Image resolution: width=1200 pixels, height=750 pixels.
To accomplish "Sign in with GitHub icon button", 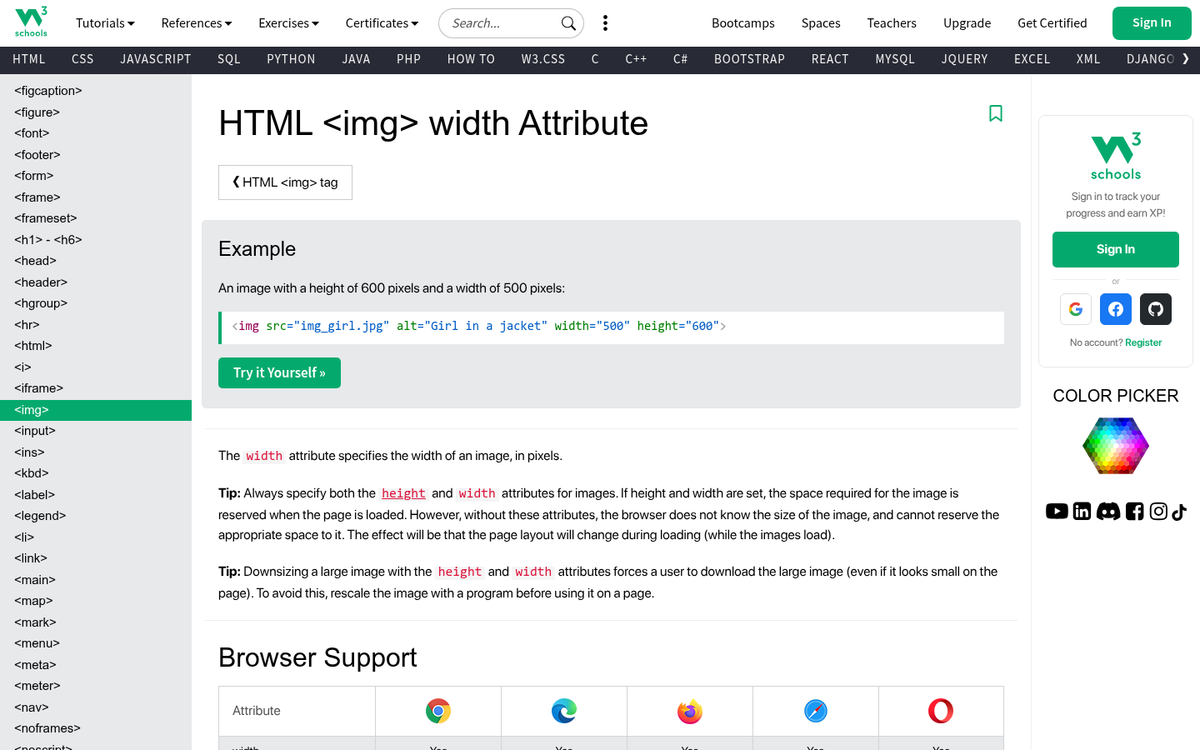I will 1156,309.
